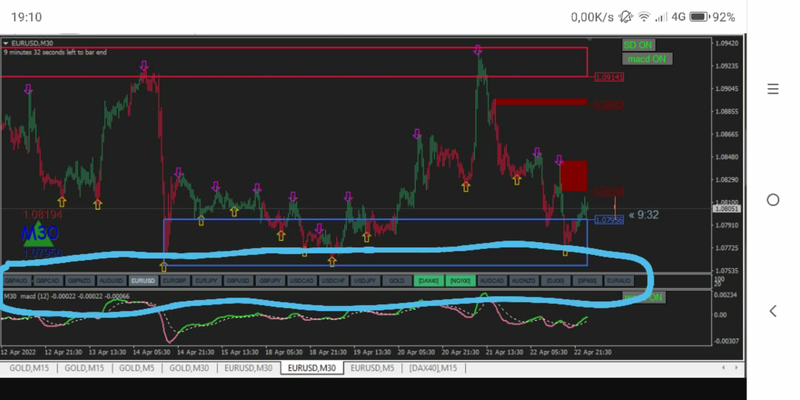Select the active white EURUSD,M30 tab

[x=312, y=368]
